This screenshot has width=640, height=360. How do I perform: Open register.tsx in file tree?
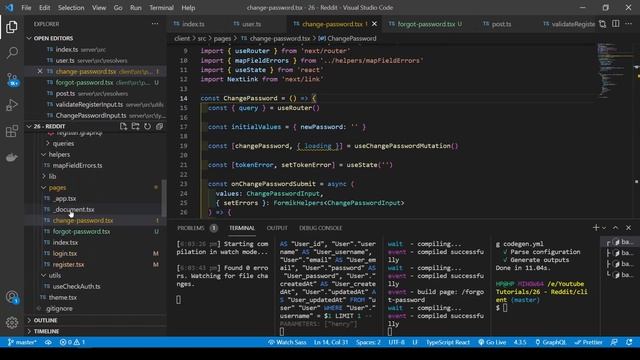point(68,264)
